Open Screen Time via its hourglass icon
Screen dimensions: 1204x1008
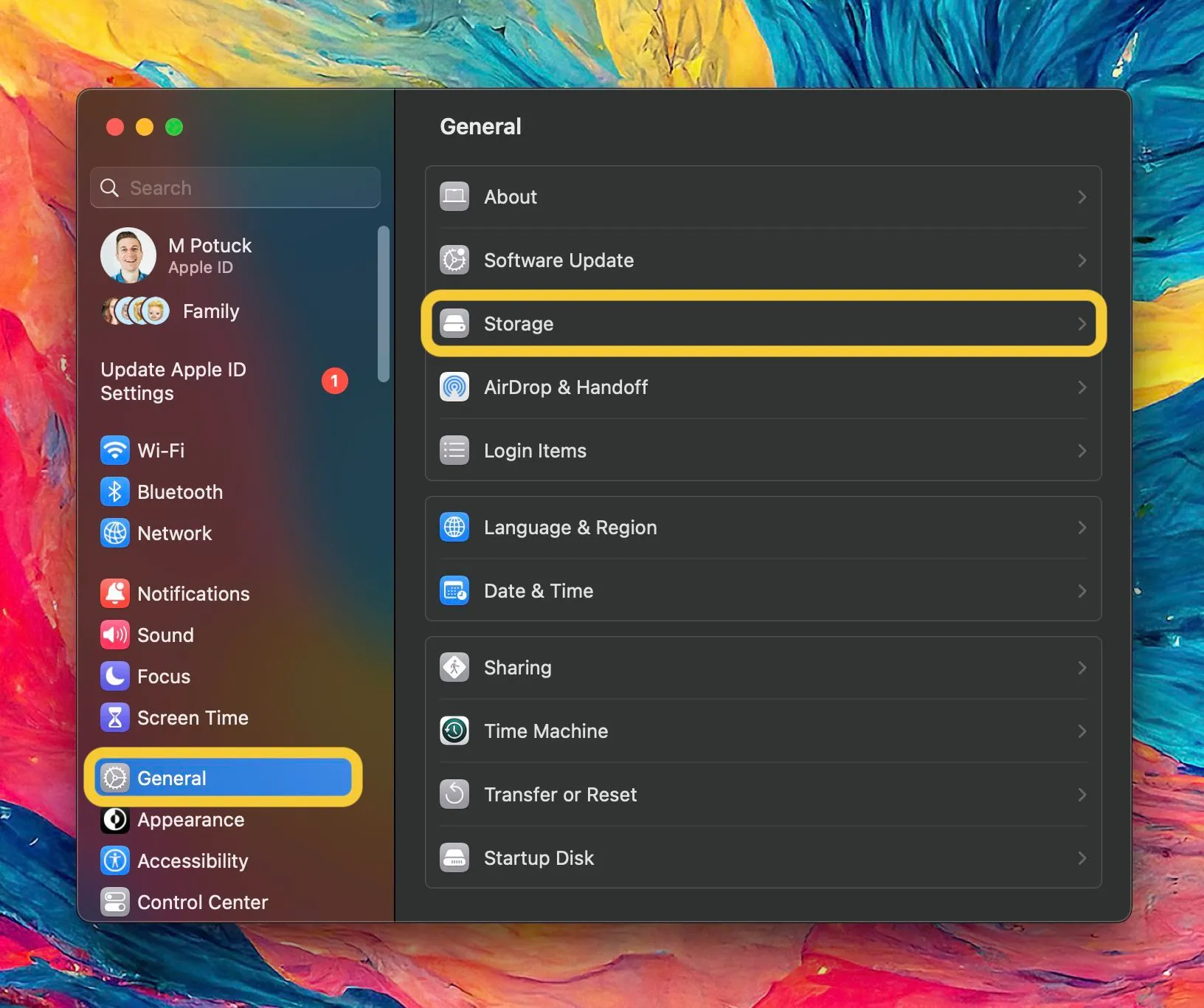click(115, 717)
